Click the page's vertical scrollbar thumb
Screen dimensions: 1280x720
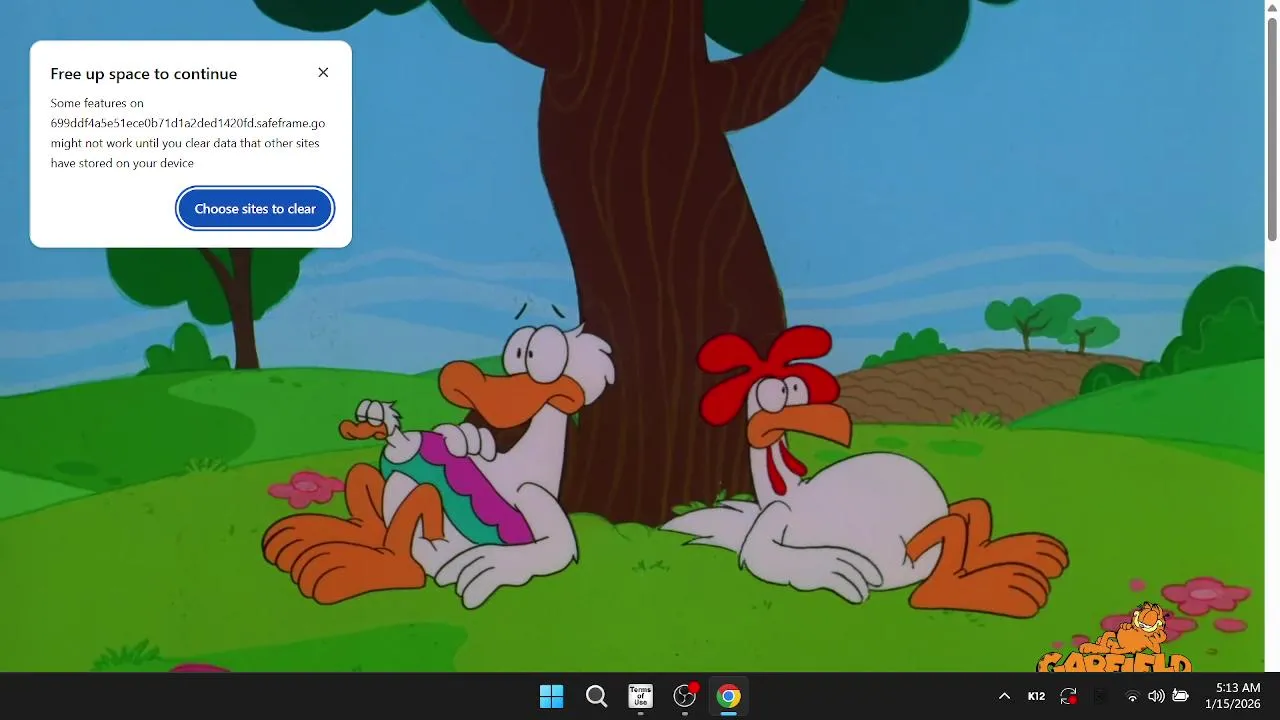tap(1272, 128)
